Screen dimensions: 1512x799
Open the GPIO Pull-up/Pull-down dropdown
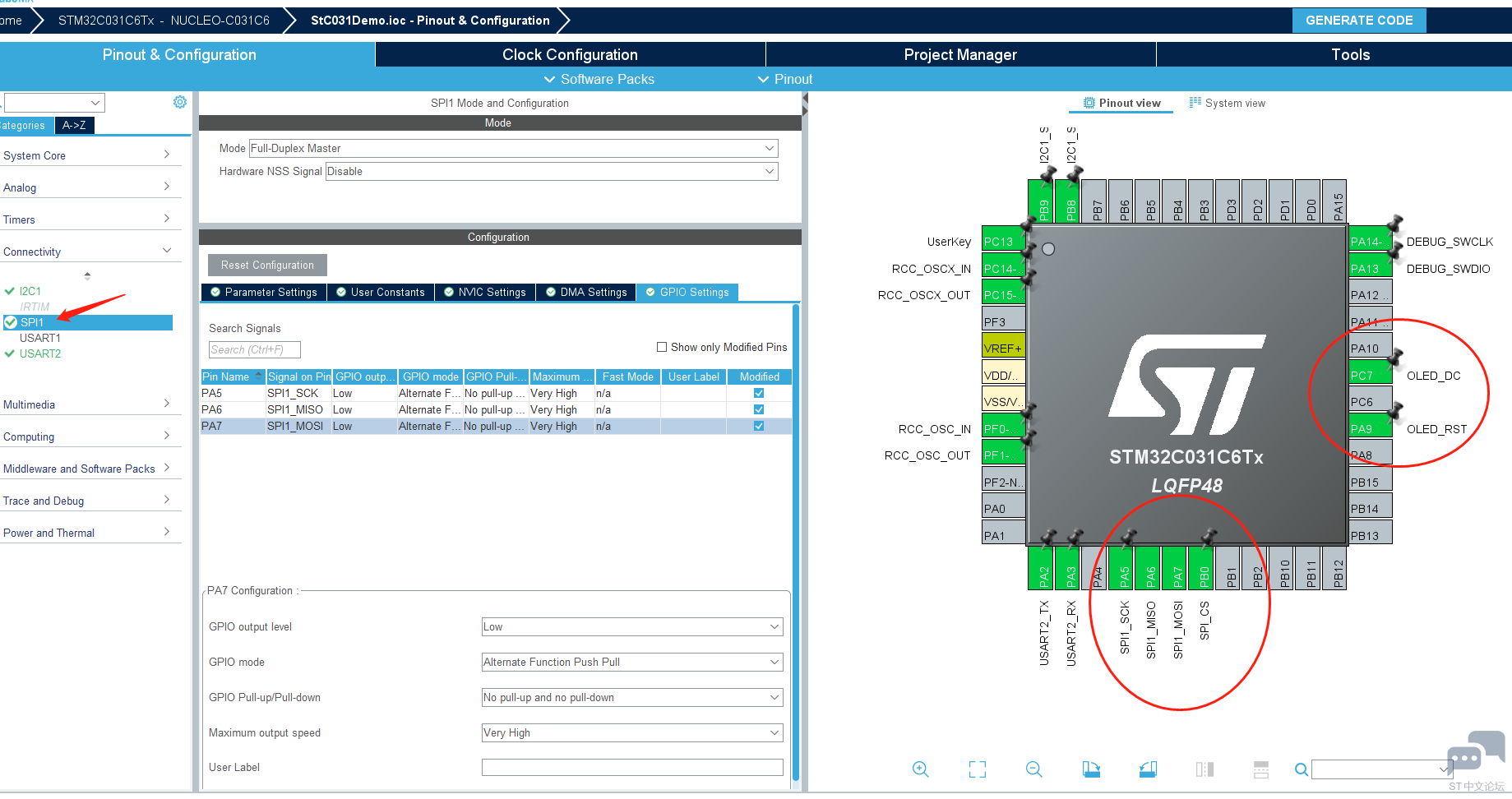(632, 697)
